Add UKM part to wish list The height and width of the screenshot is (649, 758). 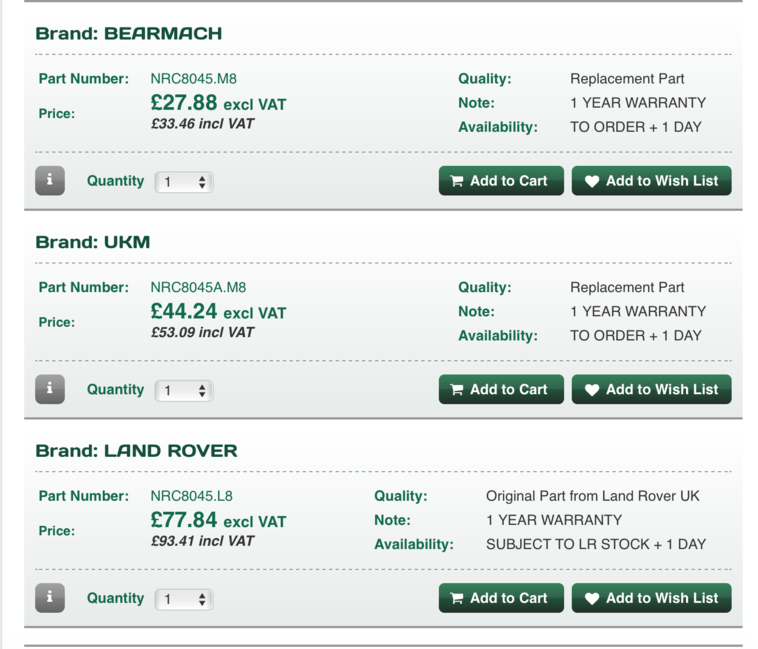click(652, 389)
